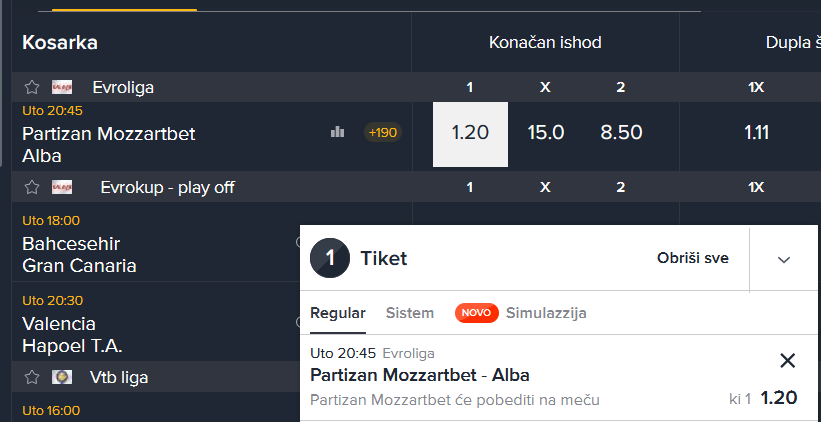Click the Vtb liga league logo
821x422 pixels.
(x=62, y=377)
